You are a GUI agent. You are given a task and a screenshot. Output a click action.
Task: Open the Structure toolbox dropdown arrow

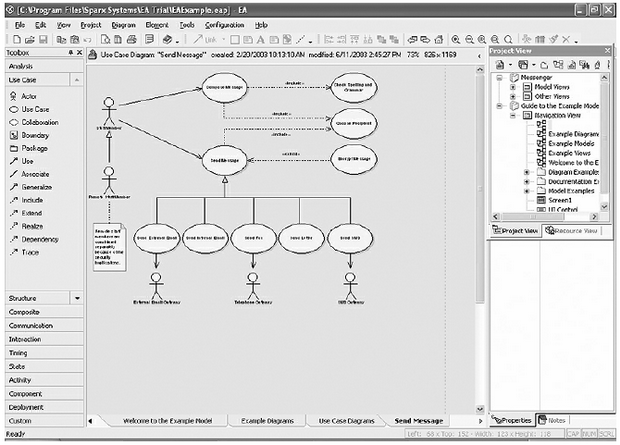pos(78,298)
